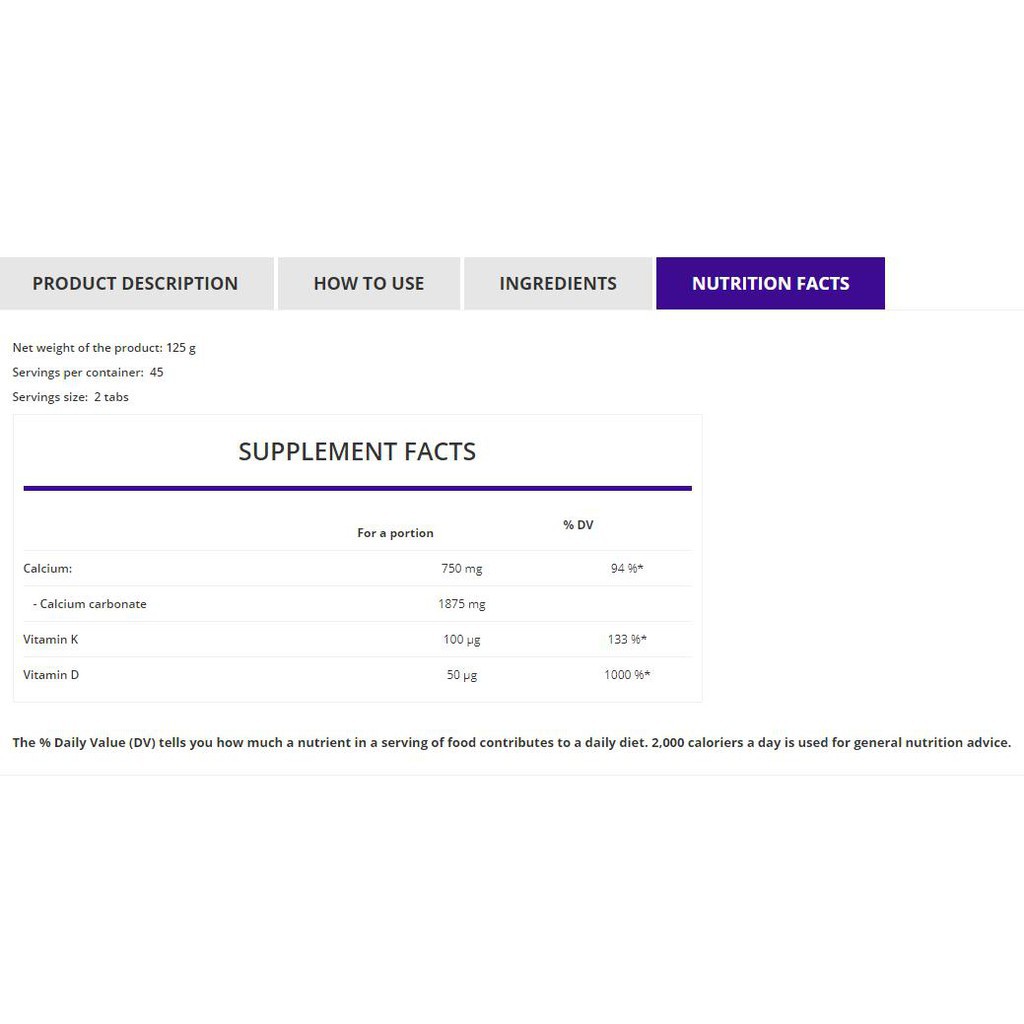Open the Product Description tab
Viewport: 1024px width, 1024px height.
tap(135, 283)
